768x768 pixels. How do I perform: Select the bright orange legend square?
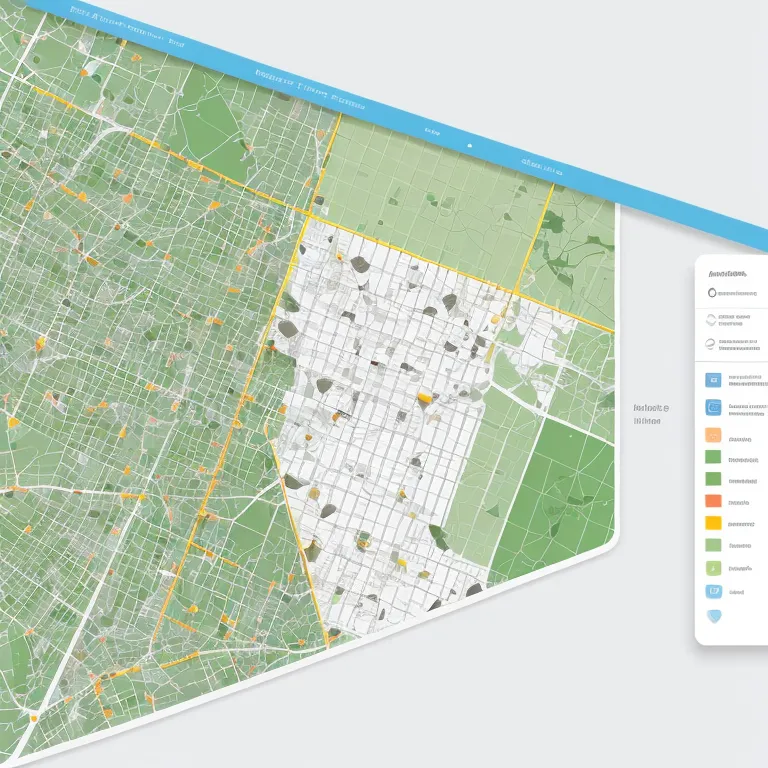click(x=713, y=501)
